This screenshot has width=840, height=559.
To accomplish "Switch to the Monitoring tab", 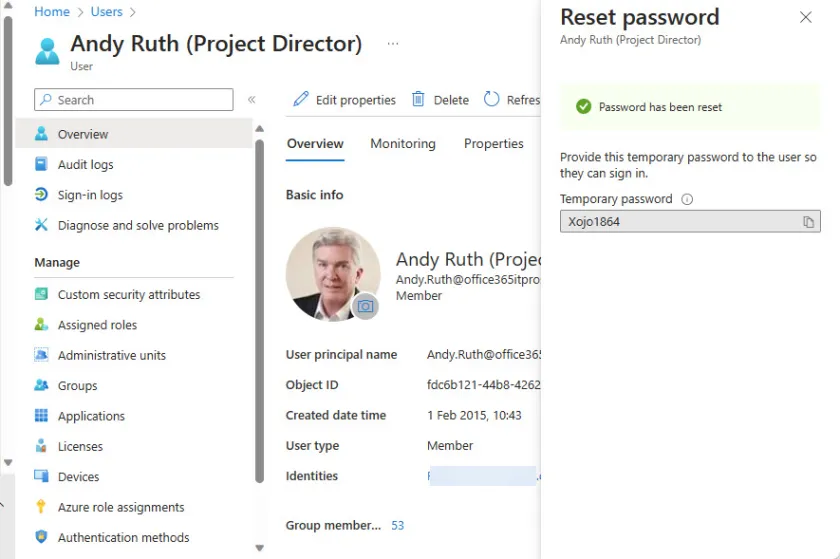I will click(403, 144).
